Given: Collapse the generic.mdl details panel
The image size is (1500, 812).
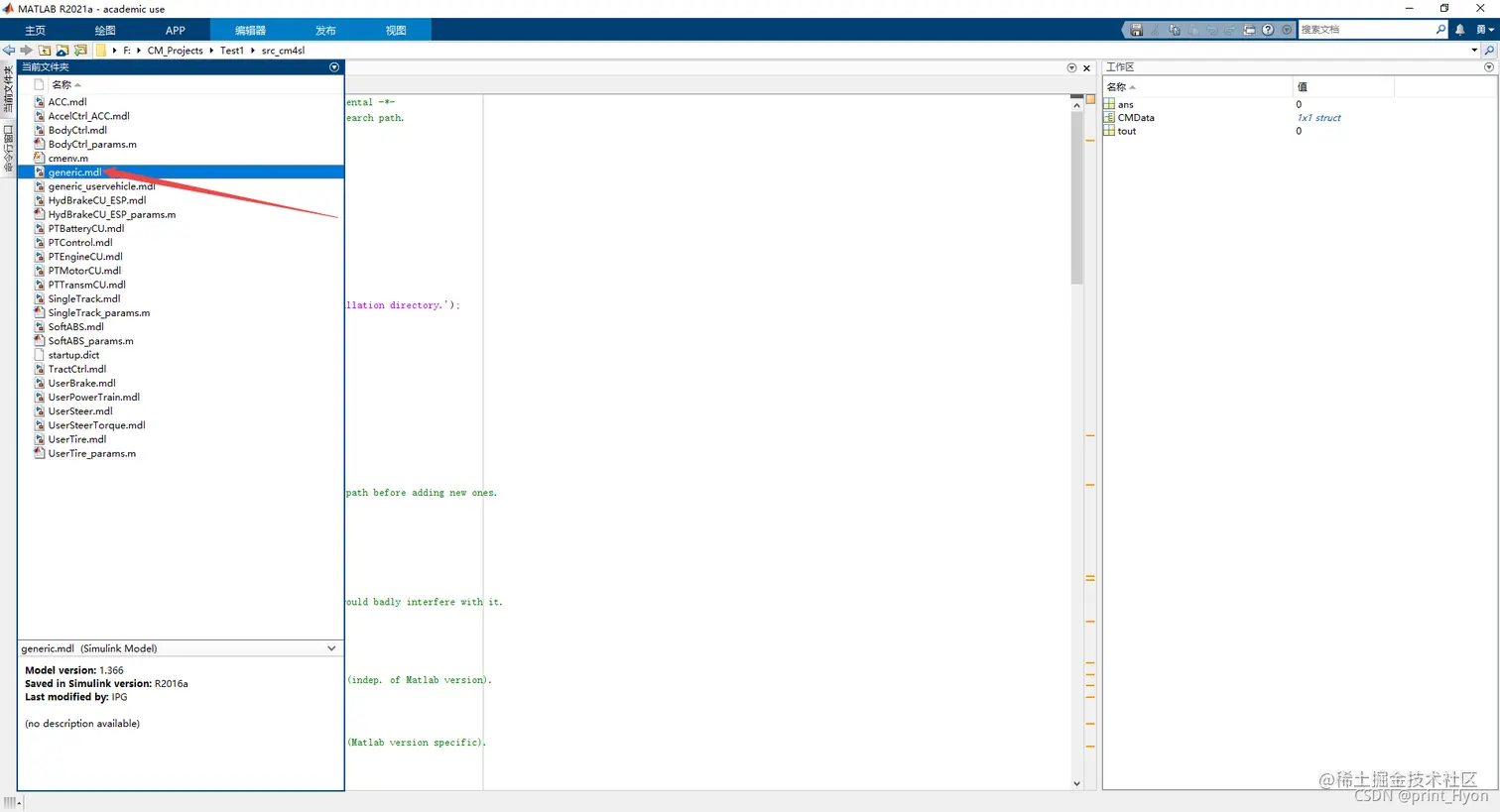Looking at the screenshot, I should pyautogui.click(x=331, y=648).
